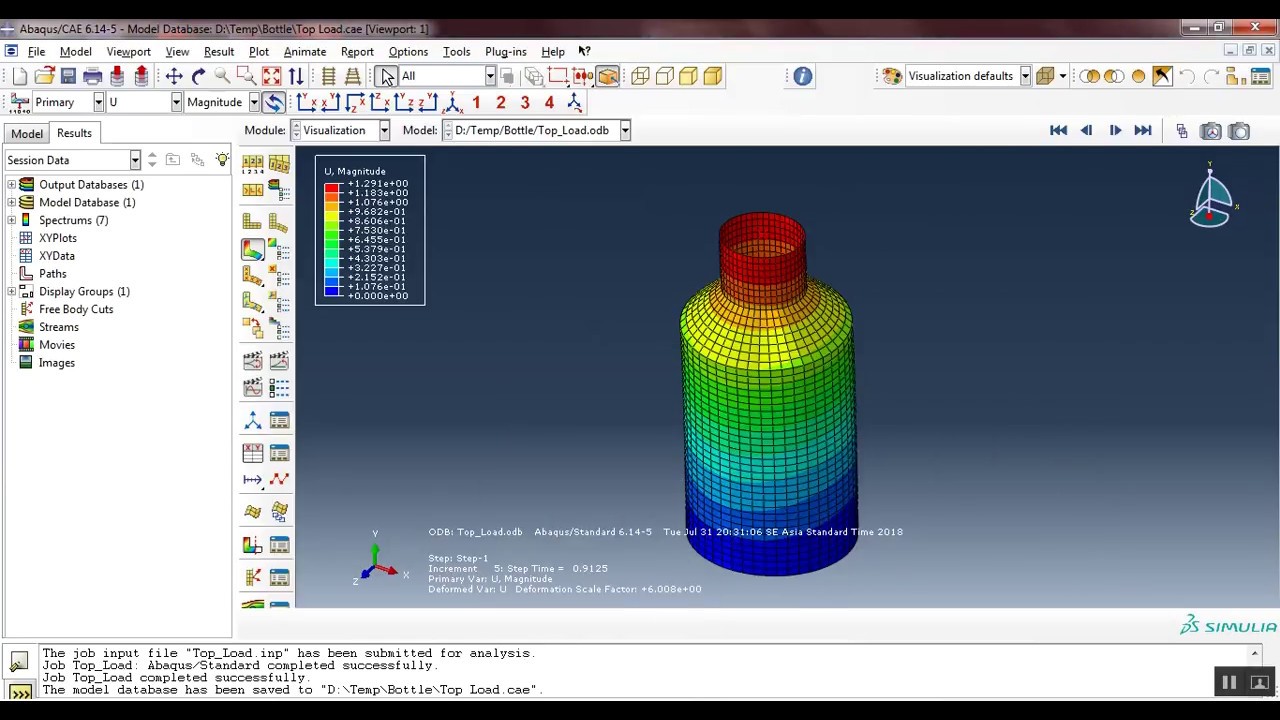
Task: Step to the previous frame
Action: [x=1086, y=131]
